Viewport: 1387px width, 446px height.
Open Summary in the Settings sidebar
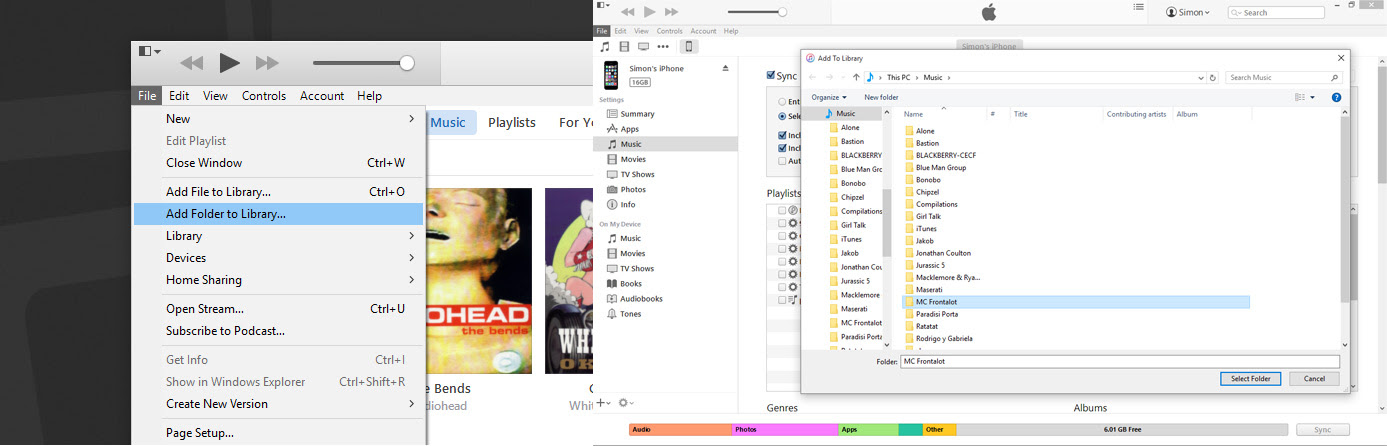pos(637,114)
